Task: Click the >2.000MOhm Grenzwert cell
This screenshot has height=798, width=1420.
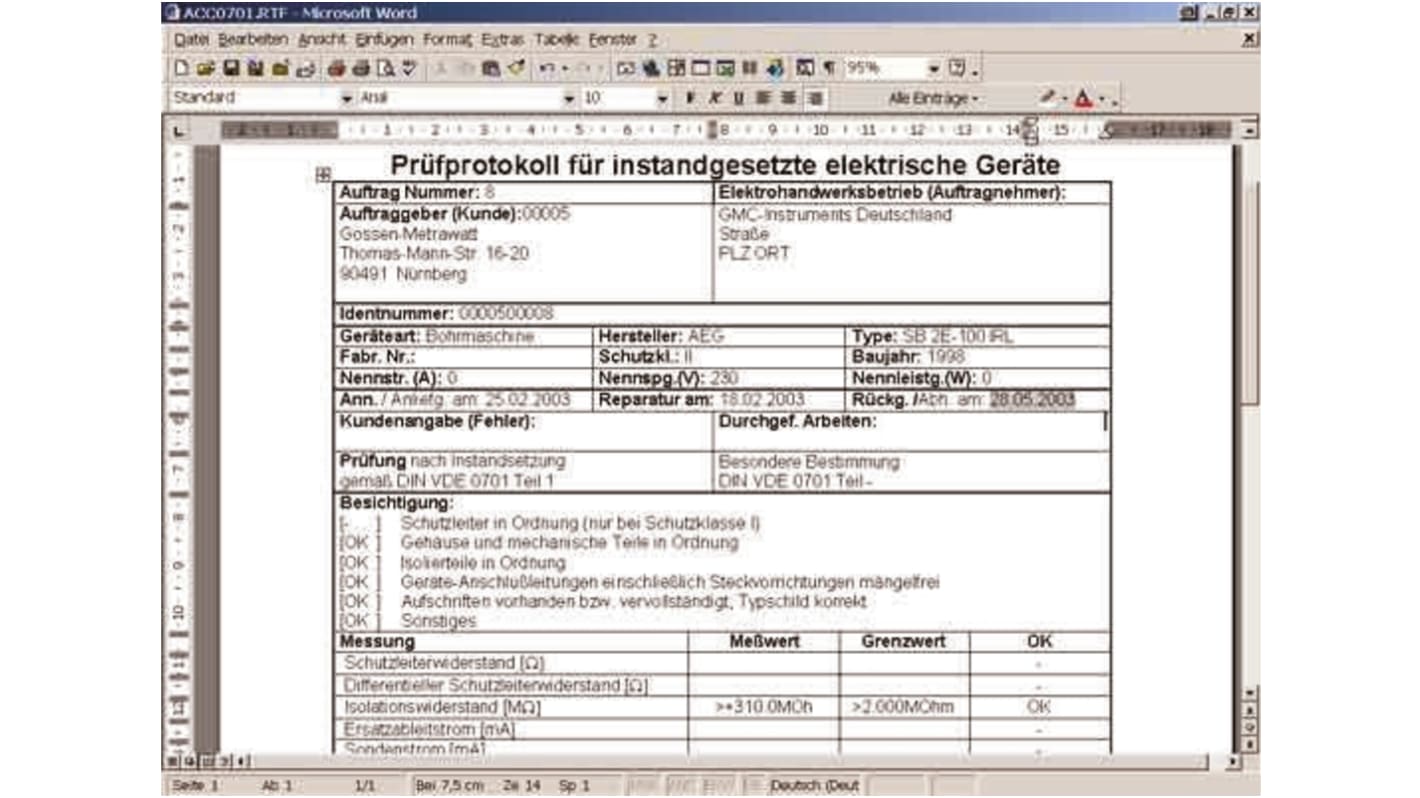Action: pyautogui.click(x=902, y=707)
